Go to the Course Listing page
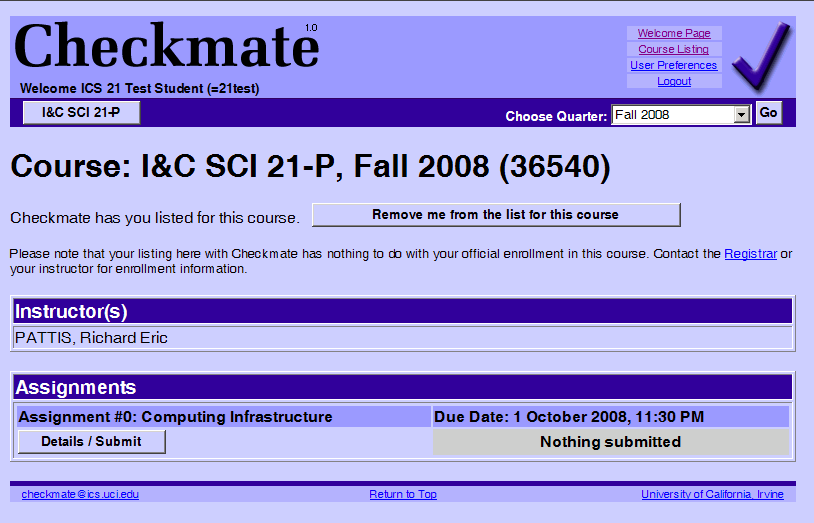 (x=674, y=49)
